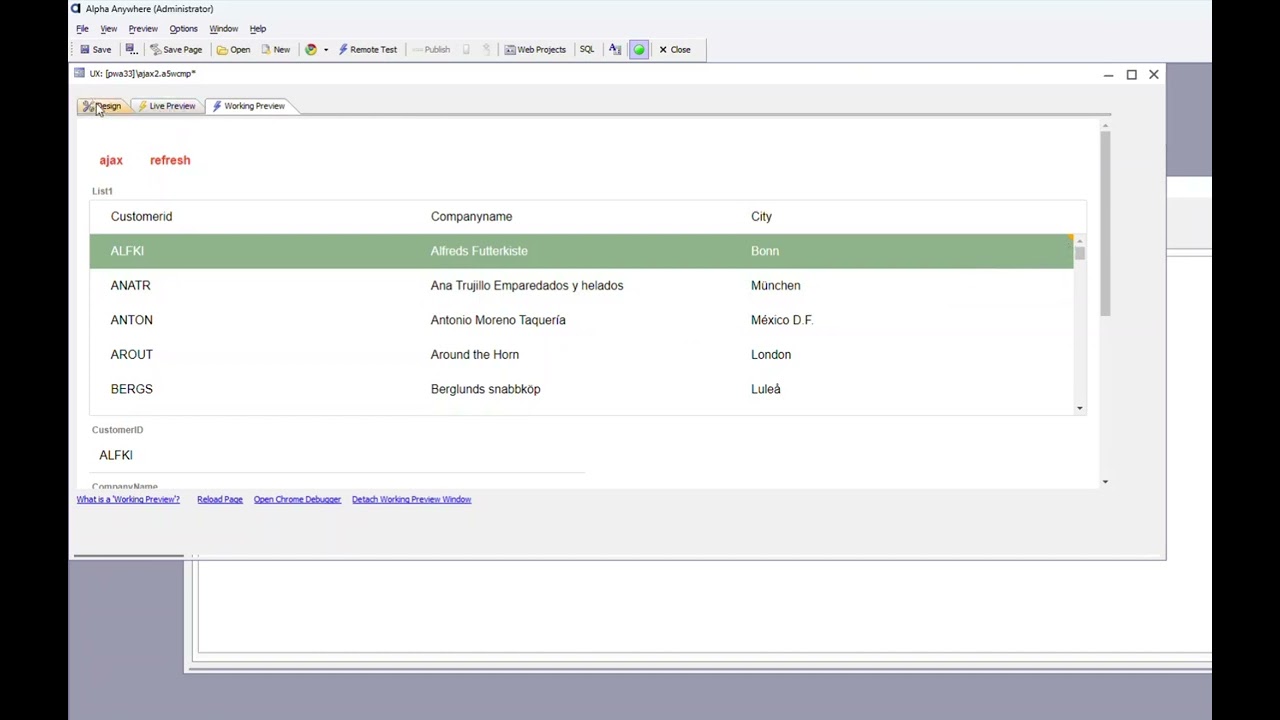Click the List1 vertical scrollbar thumb
This screenshot has width=1280, height=720.
[1079, 253]
